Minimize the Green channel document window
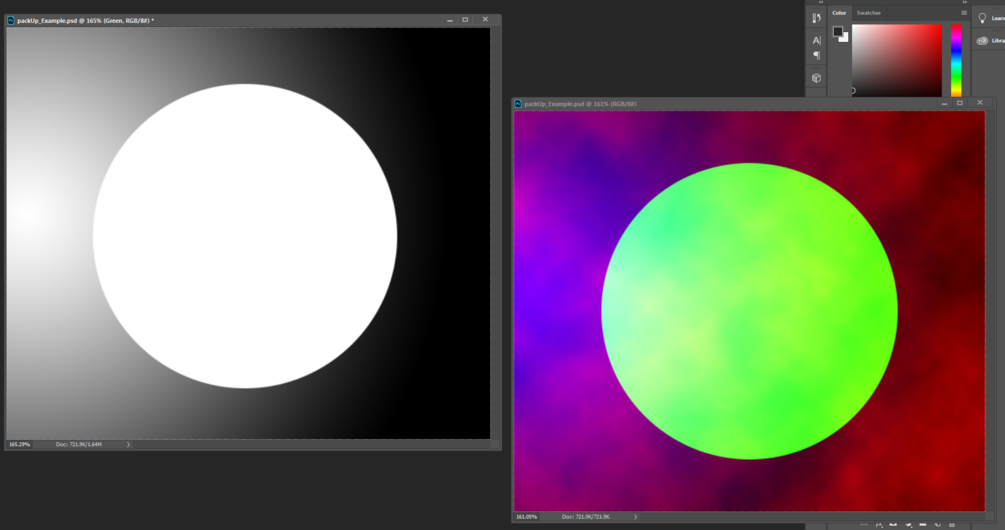 coord(450,20)
